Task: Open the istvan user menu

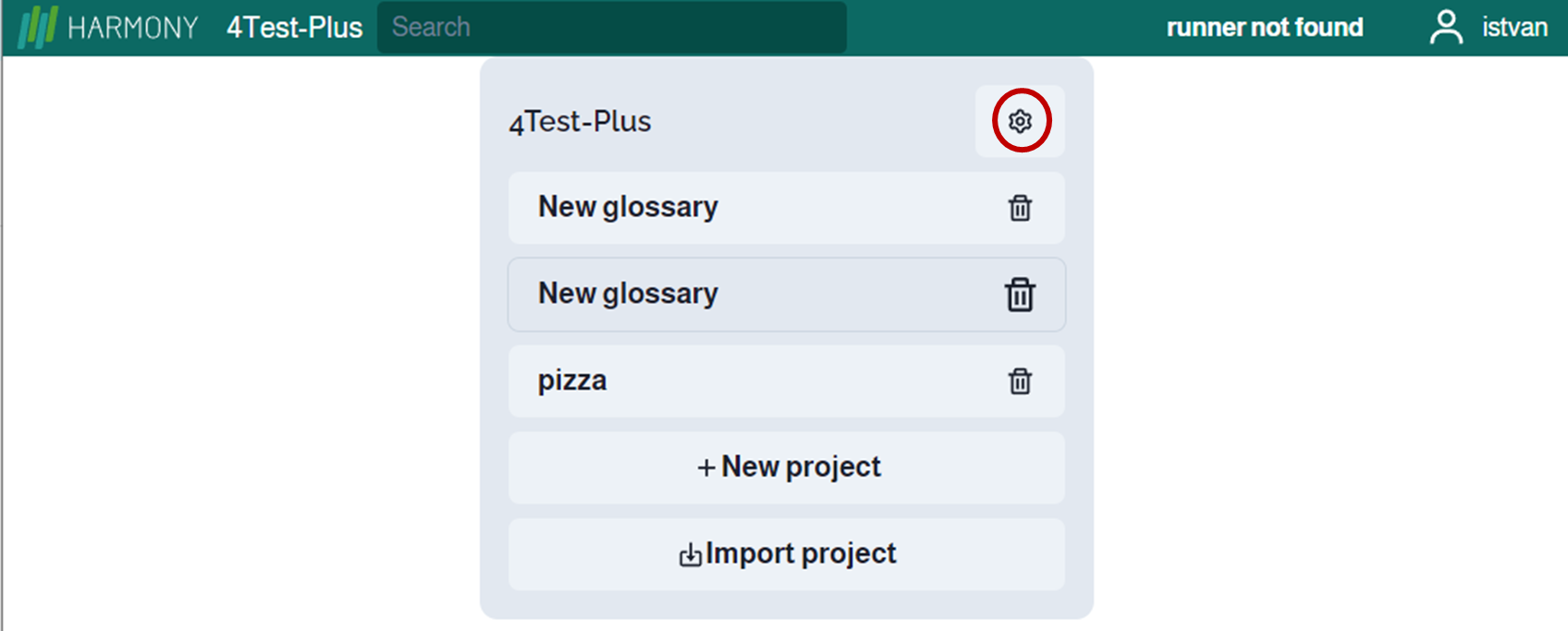Action: click(x=1514, y=27)
